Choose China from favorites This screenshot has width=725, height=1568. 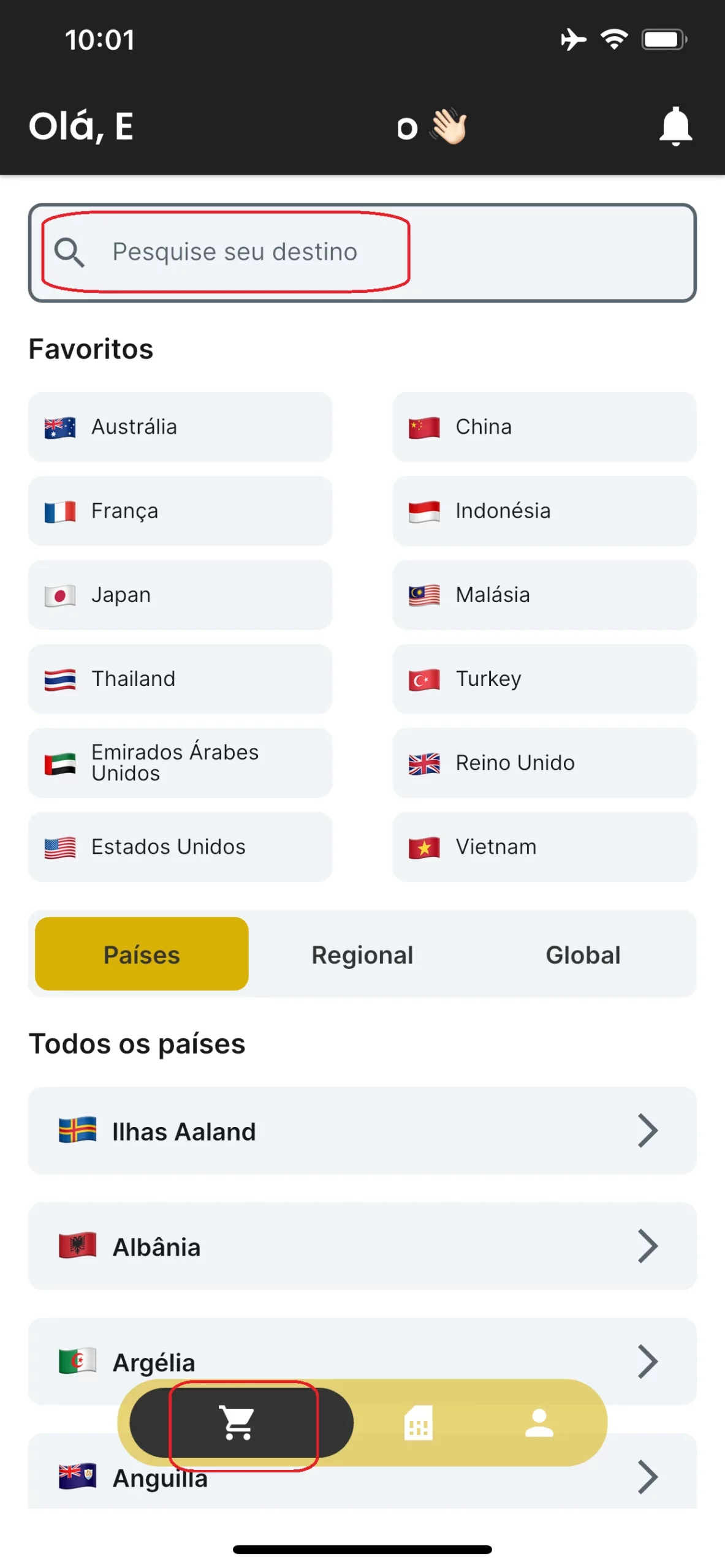pos(544,427)
